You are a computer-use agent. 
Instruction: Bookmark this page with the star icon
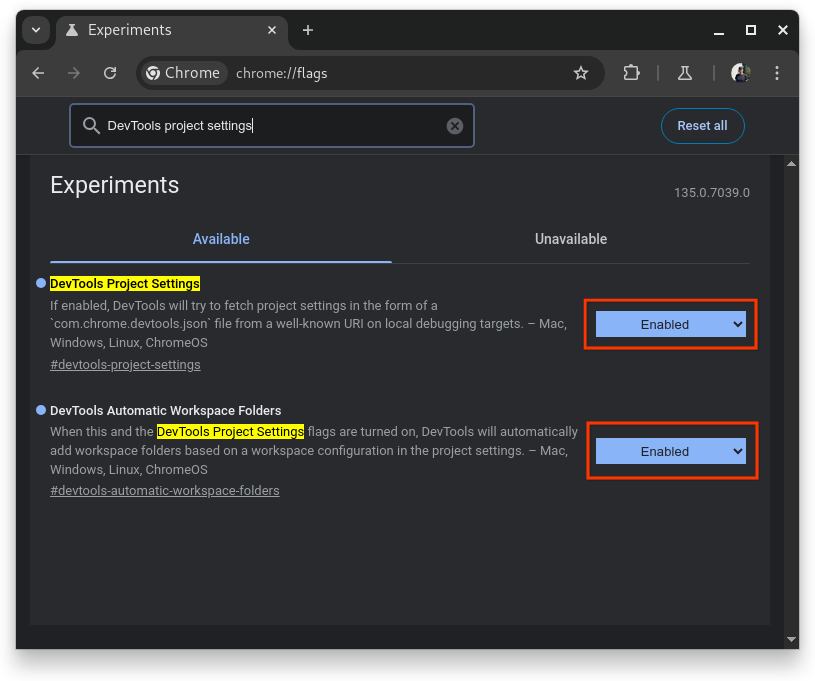[581, 73]
